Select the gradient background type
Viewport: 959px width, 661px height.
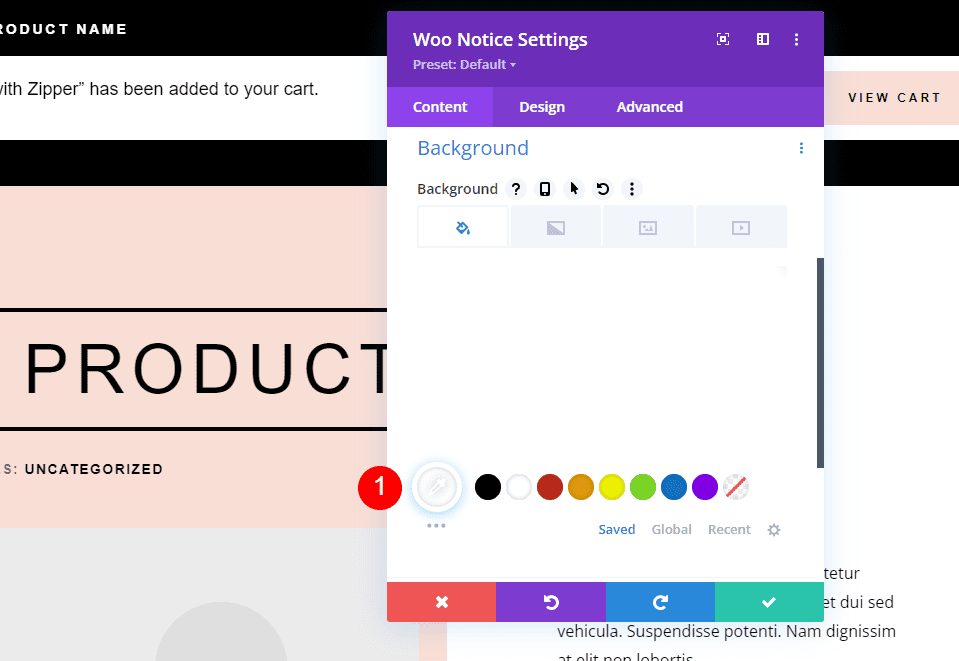pyautogui.click(x=555, y=226)
